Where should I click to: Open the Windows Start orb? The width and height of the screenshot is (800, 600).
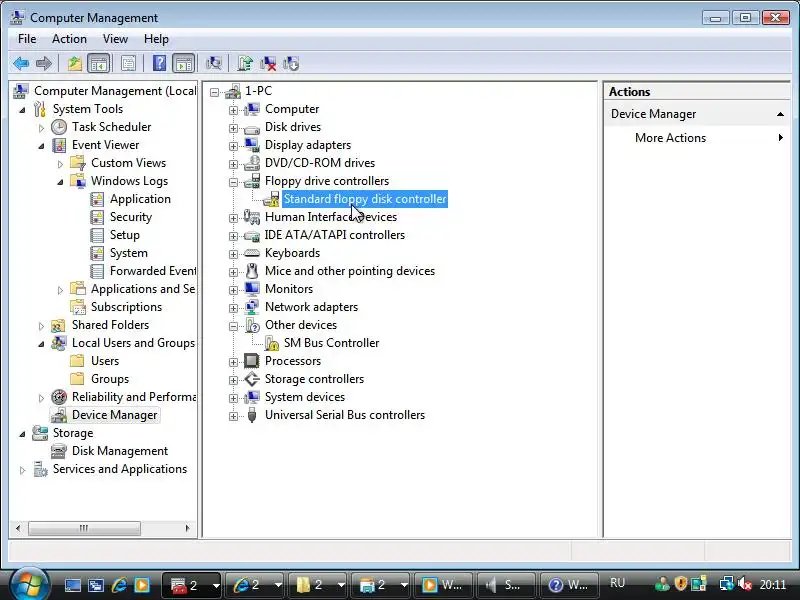coord(29,583)
